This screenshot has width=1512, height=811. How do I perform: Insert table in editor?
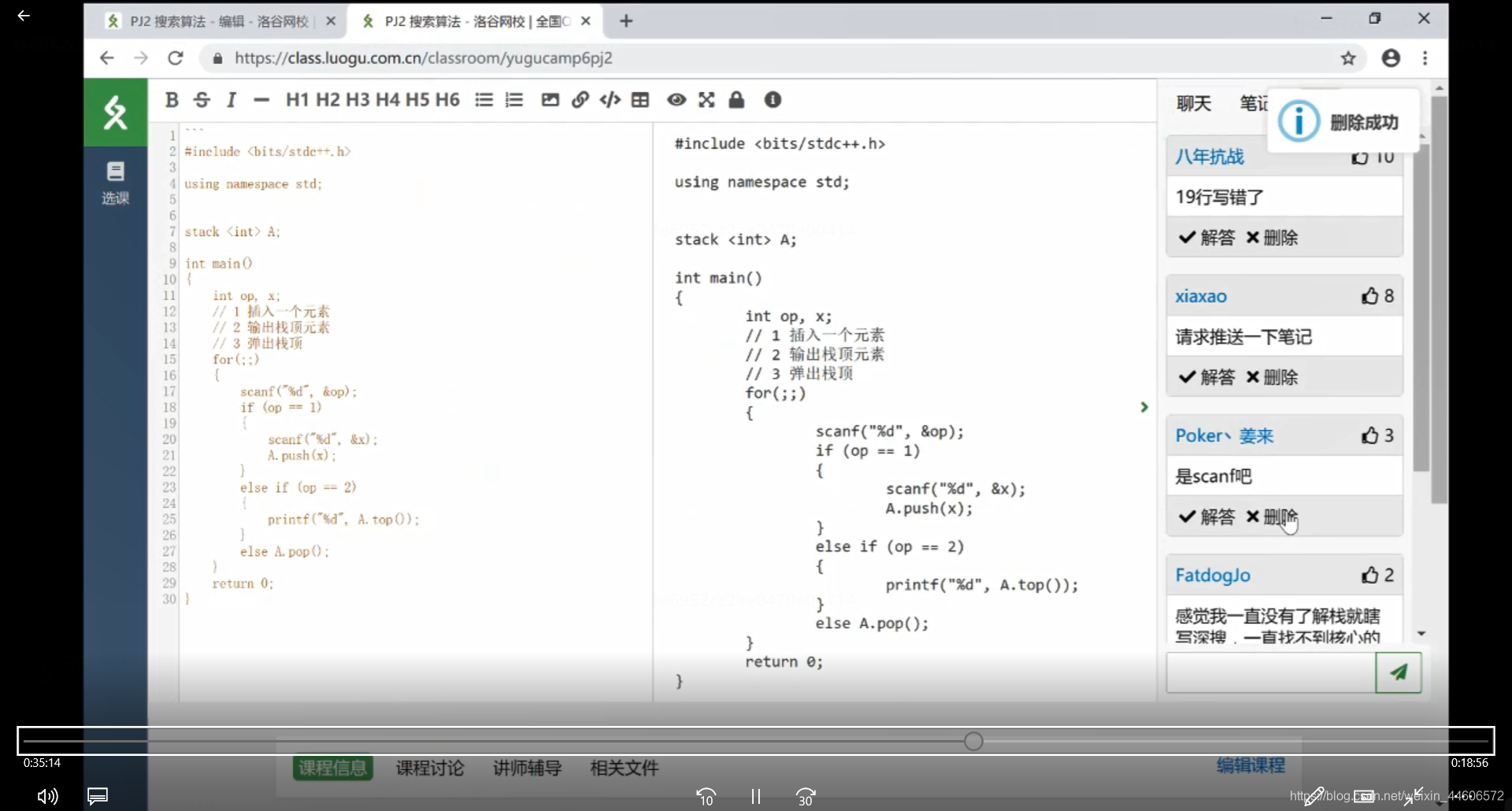click(640, 100)
